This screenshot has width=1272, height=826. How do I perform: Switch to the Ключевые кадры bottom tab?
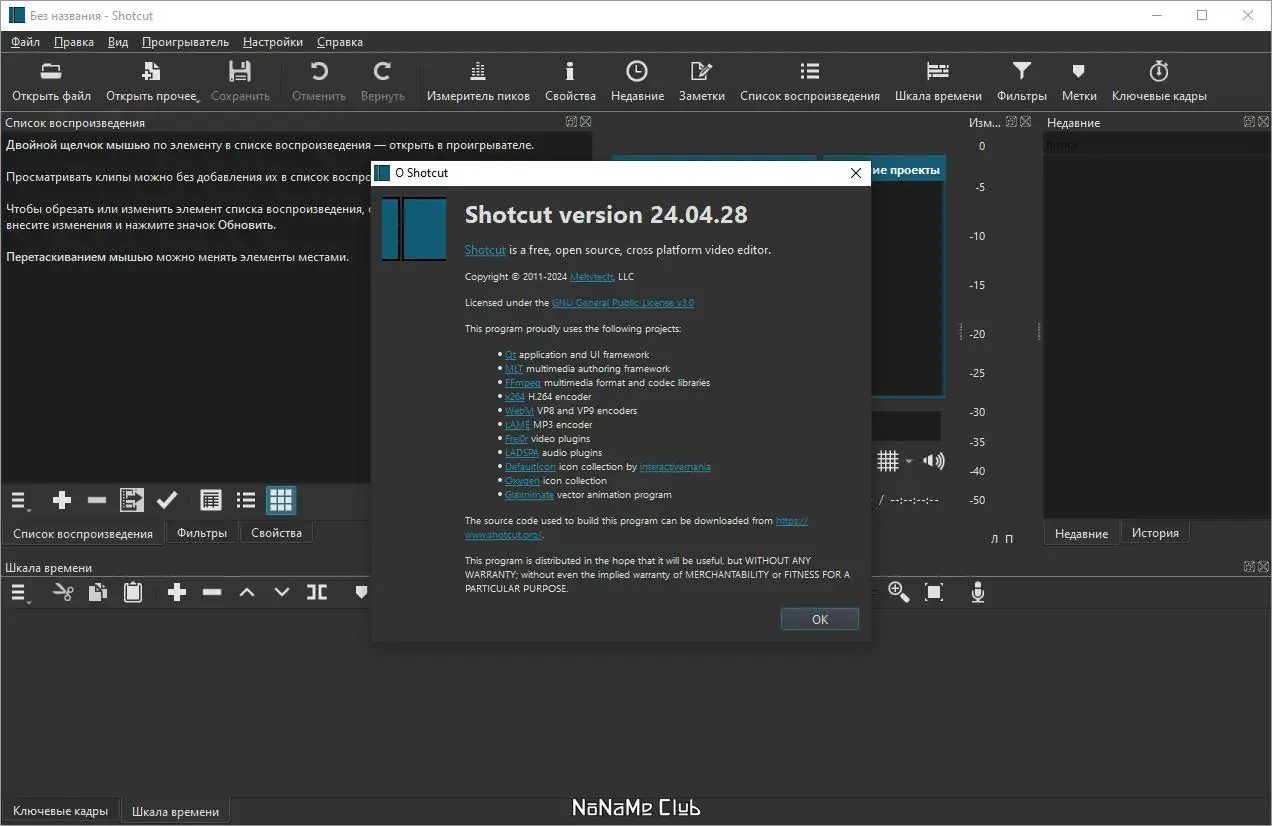(x=60, y=811)
